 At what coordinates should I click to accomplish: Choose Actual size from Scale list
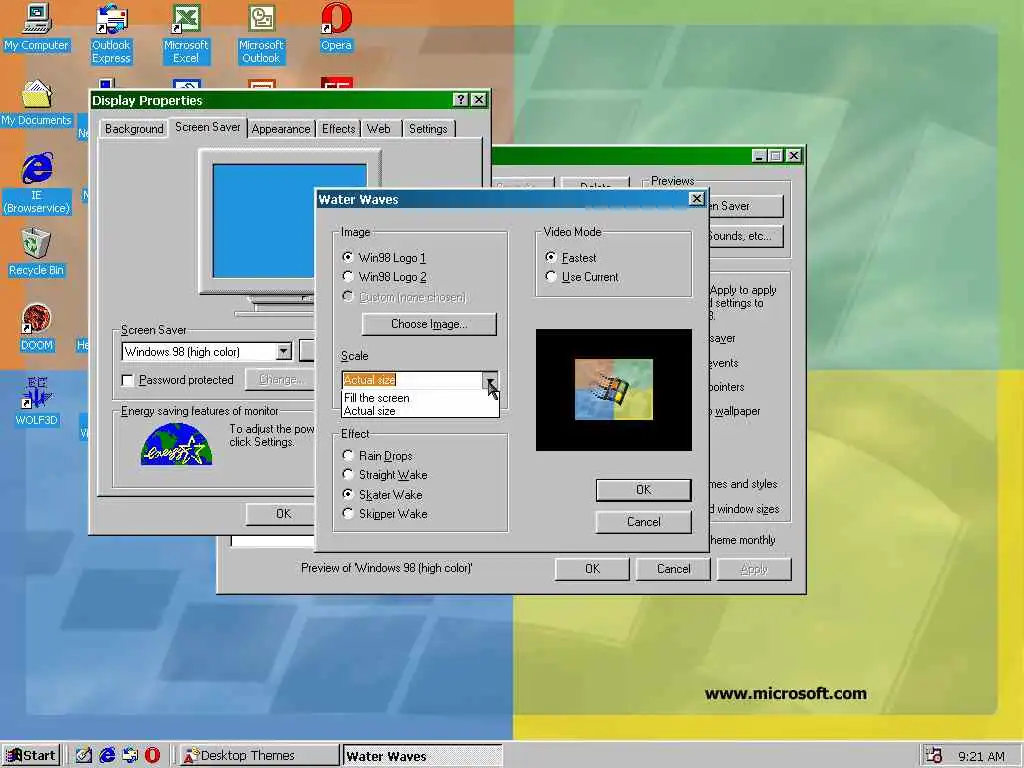point(420,411)
